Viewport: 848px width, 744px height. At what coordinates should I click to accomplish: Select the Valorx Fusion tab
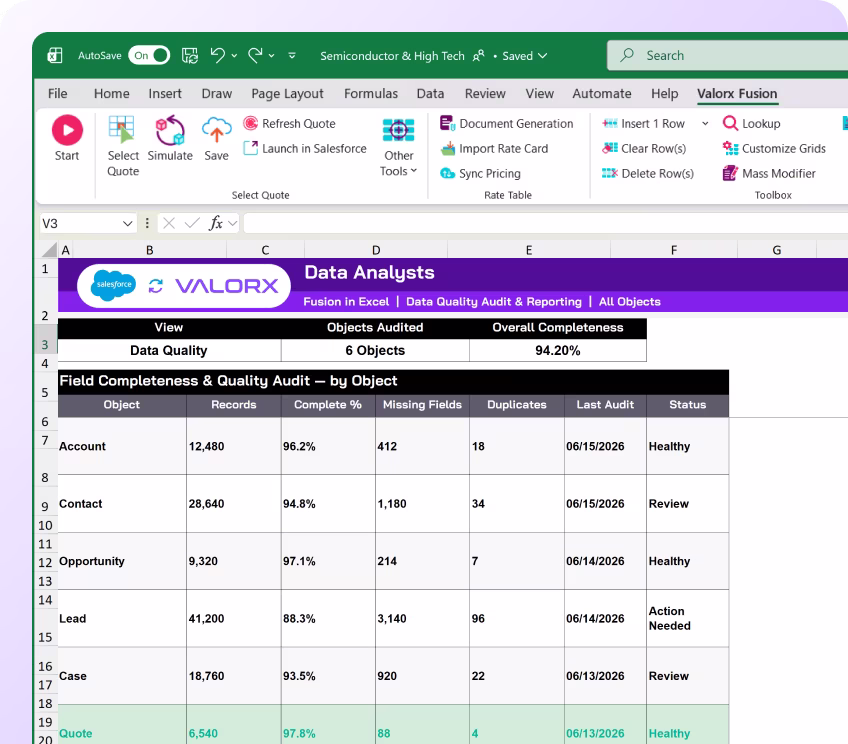pos(737,94)
